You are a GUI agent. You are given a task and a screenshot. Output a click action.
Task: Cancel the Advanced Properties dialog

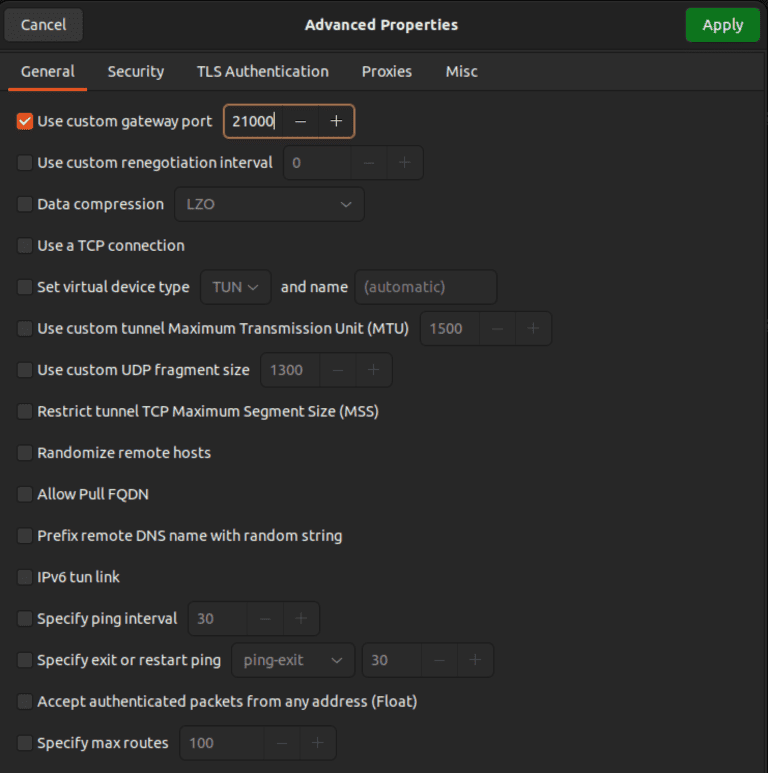(x=43, y=25)
